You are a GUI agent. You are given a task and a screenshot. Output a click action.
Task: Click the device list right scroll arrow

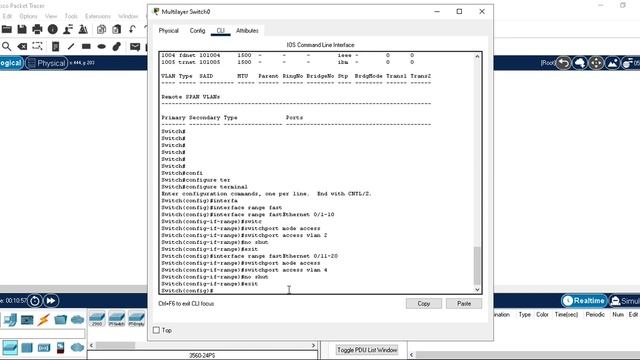[313, 345]
